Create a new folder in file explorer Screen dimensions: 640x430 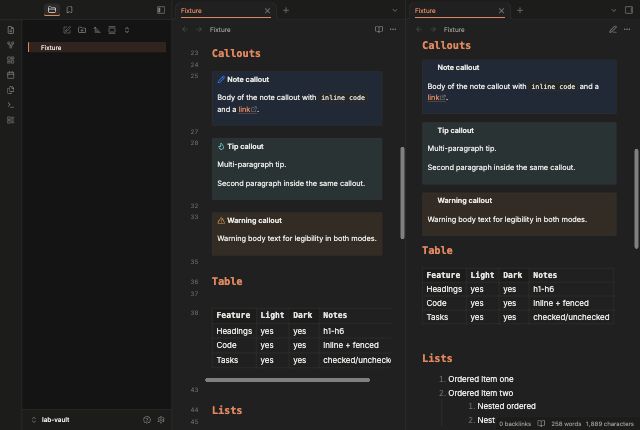pyautogui.click(x=82, y=30)
